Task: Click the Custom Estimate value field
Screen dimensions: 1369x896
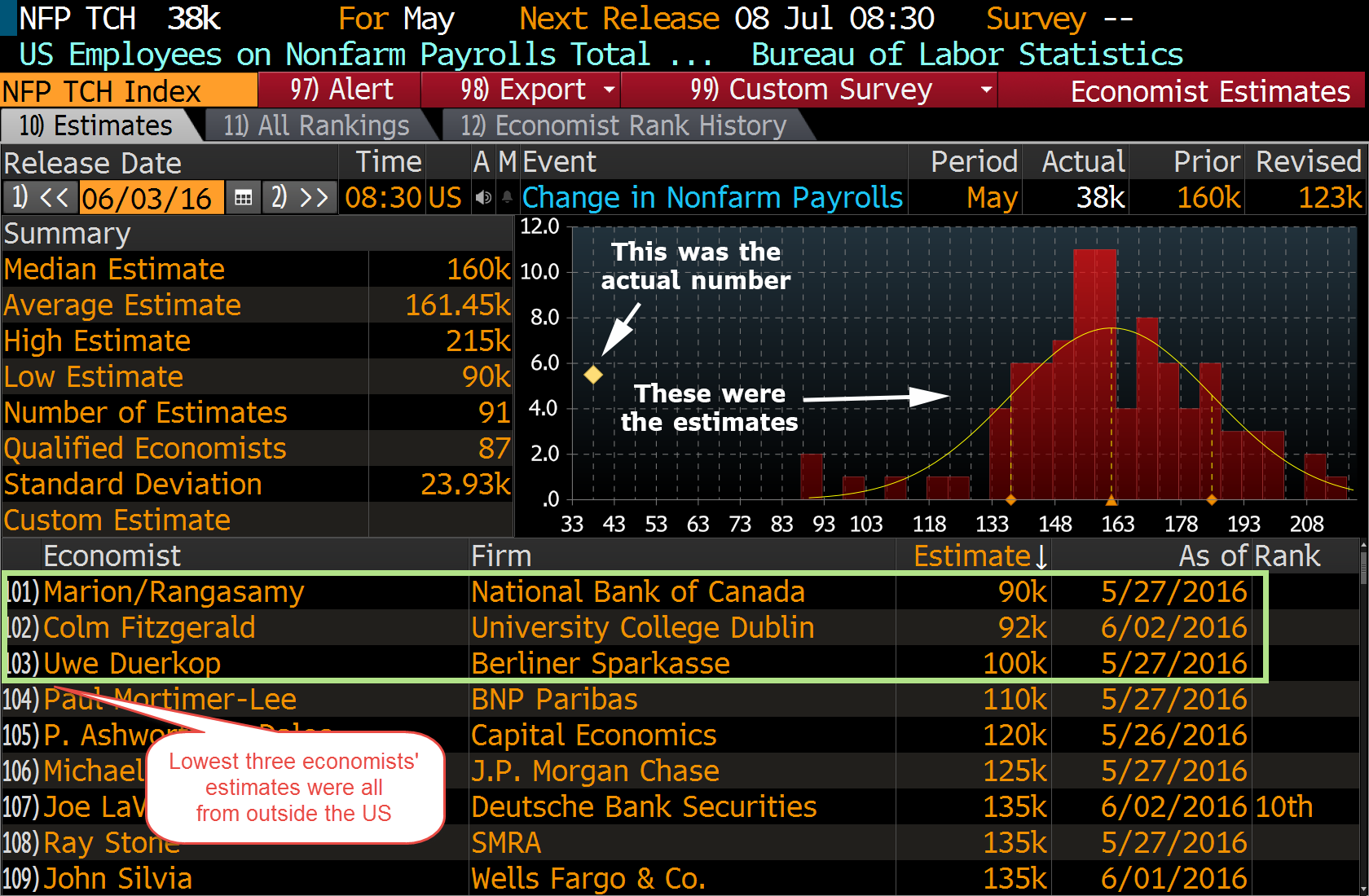Action: pos(441,520)
